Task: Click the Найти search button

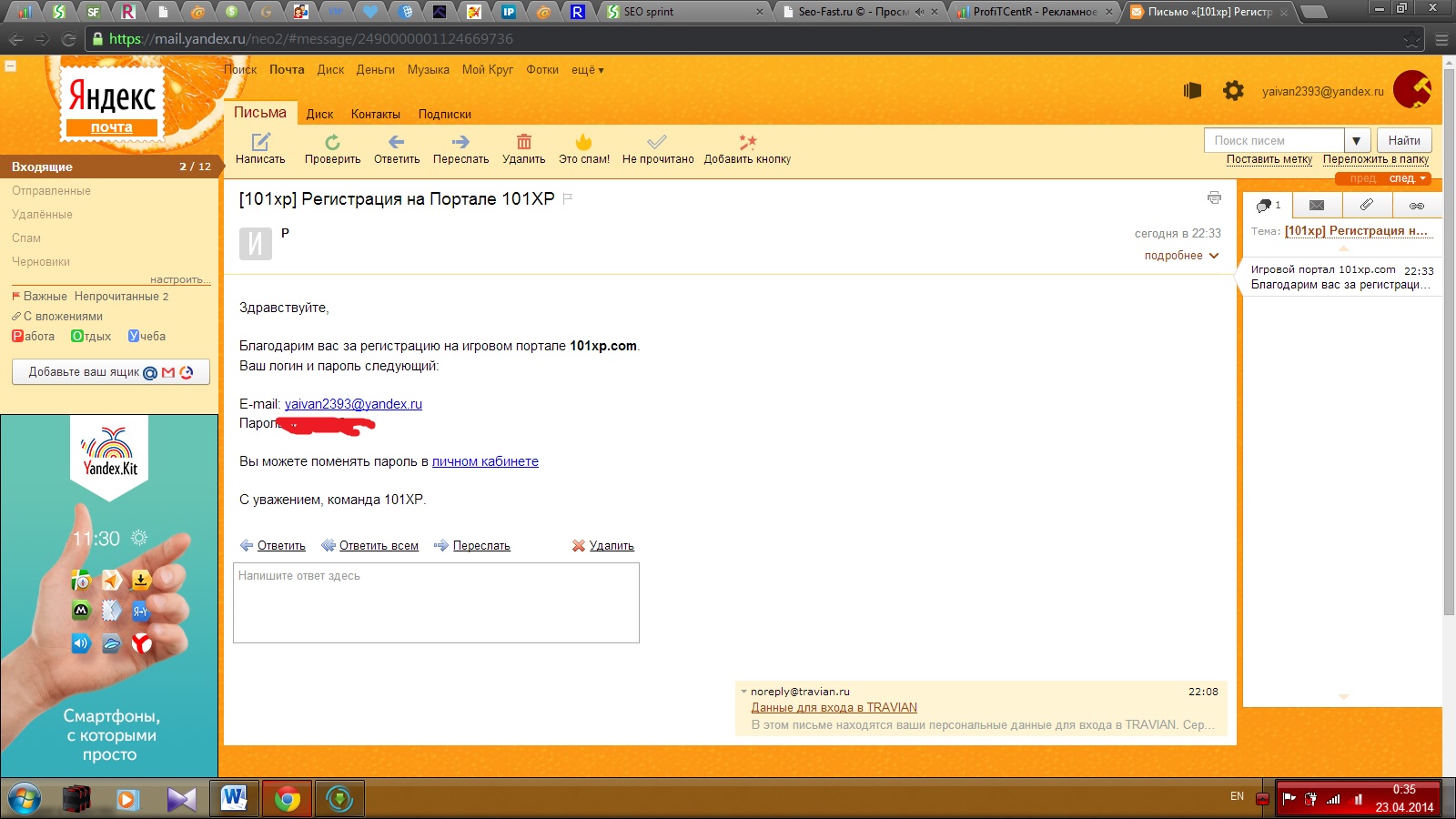Action: point(1404,140)
